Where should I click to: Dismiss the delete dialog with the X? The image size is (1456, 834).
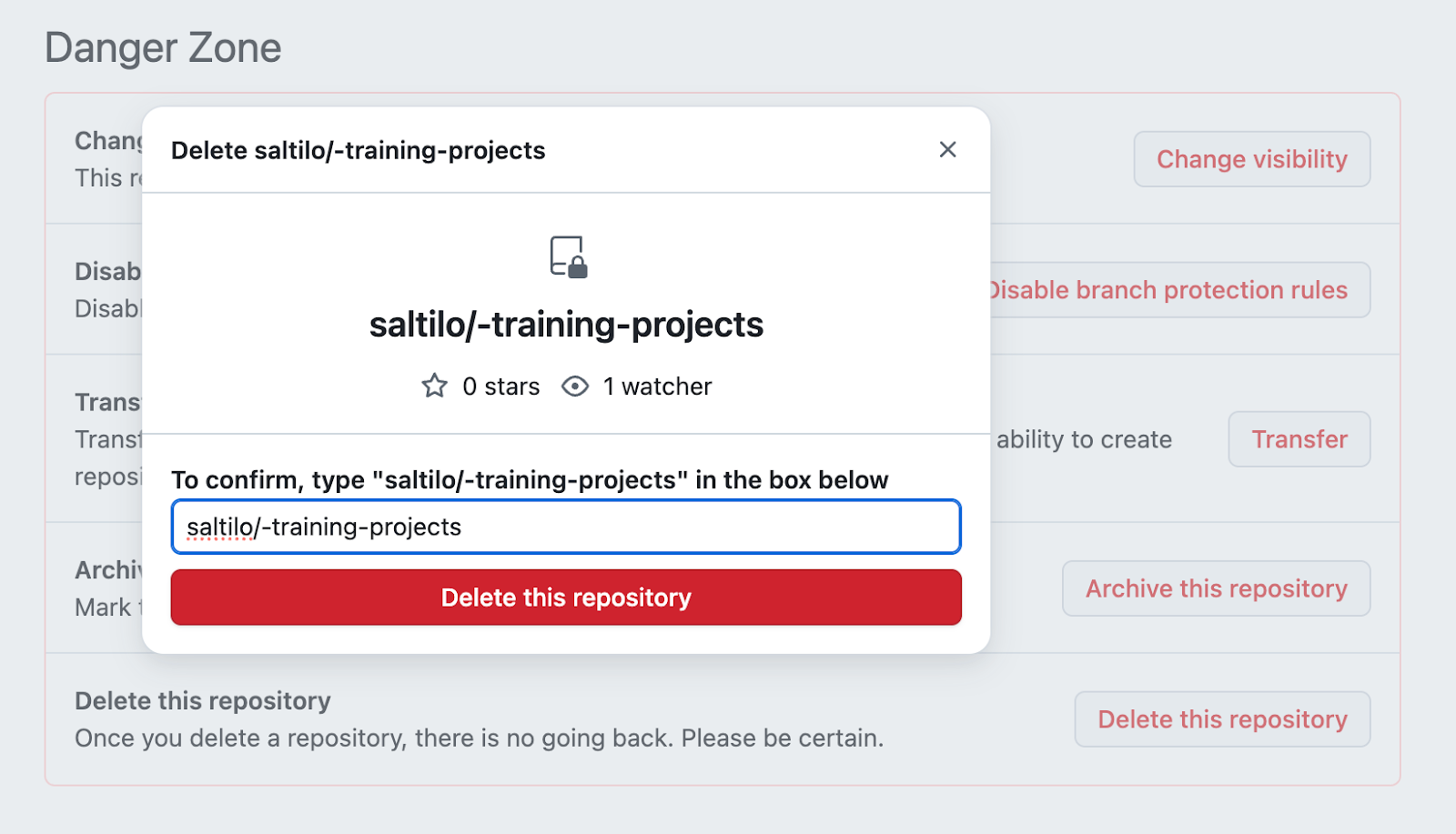click(x=948, y=150)
